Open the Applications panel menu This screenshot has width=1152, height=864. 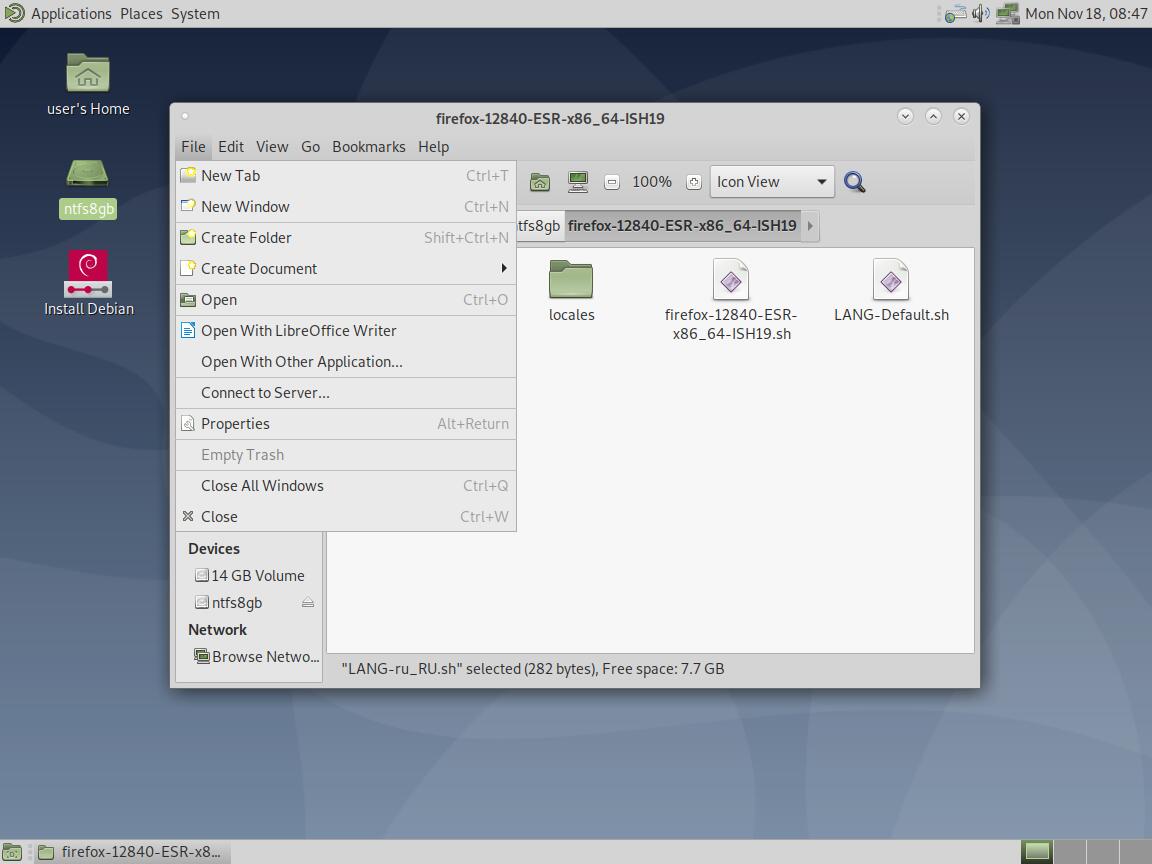pyautogui.click(x=71, y=13)
